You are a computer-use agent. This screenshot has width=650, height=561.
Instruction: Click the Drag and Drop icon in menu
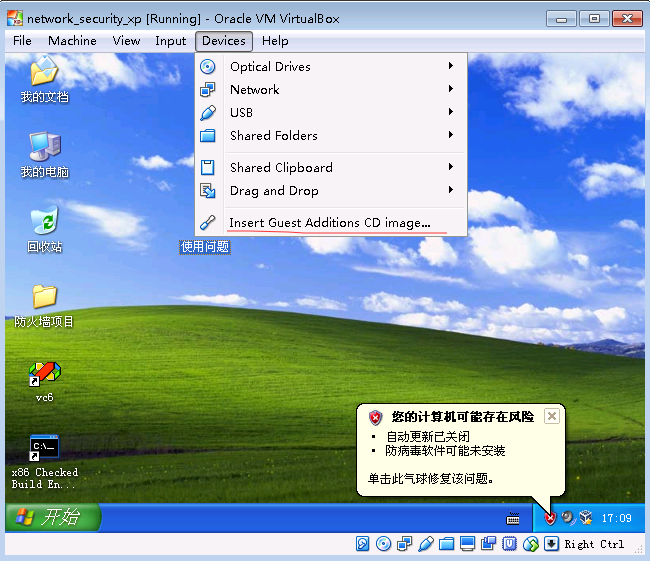pos(207,191)
